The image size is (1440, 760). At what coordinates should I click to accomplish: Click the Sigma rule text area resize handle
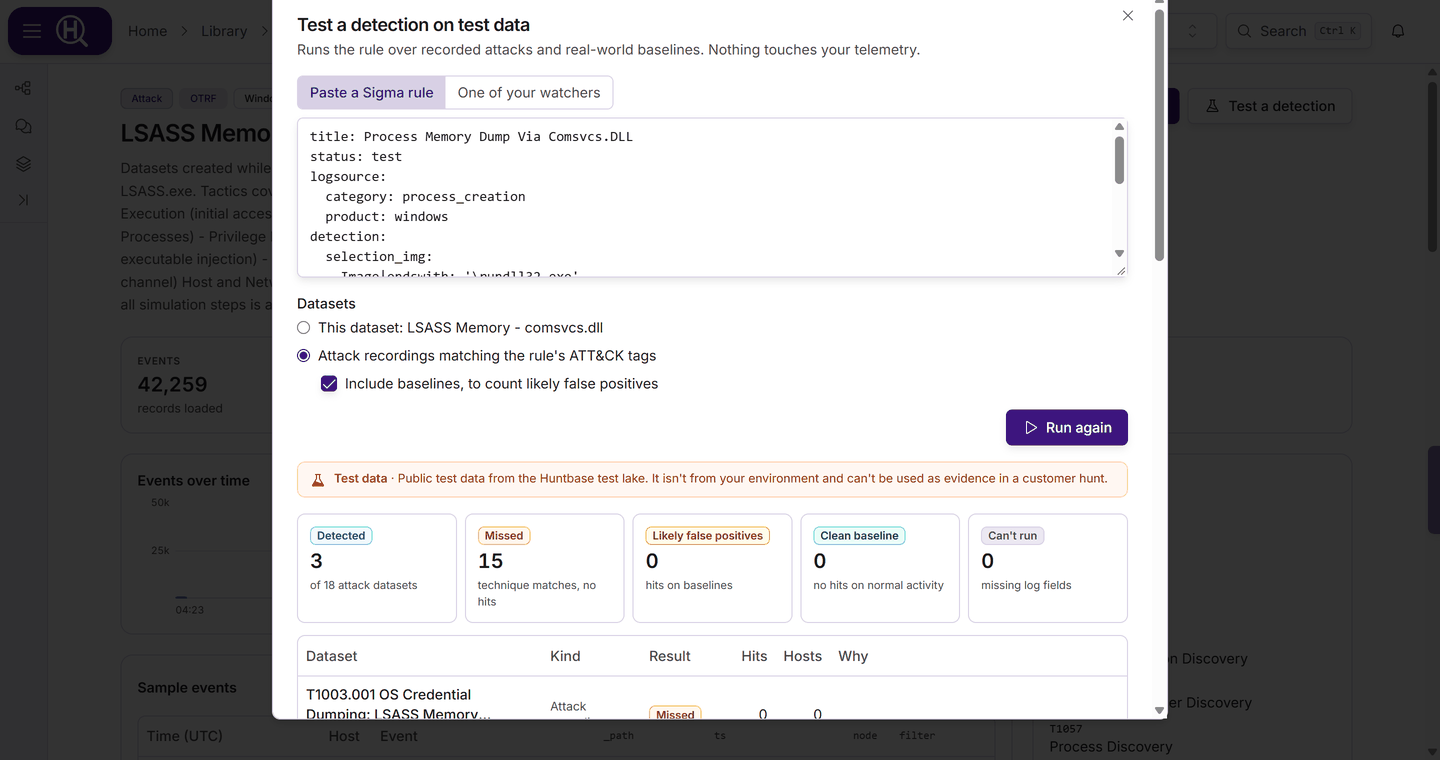tap(1120, 270)
